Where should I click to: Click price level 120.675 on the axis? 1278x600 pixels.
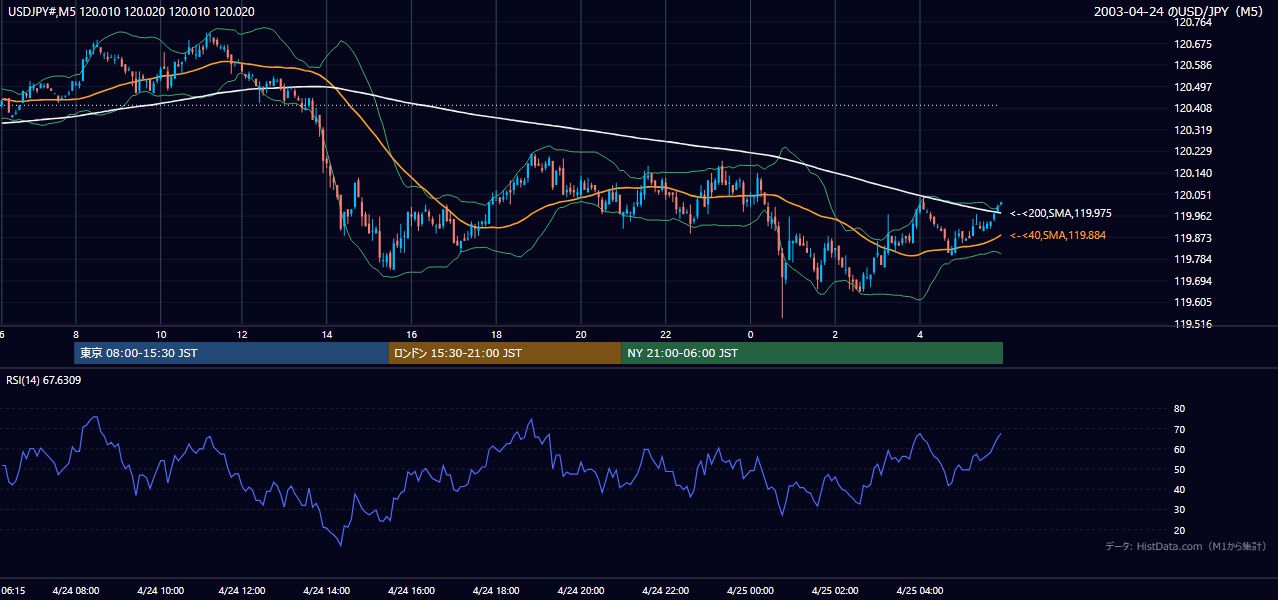pyautogui.click(x=1191, y=44)
